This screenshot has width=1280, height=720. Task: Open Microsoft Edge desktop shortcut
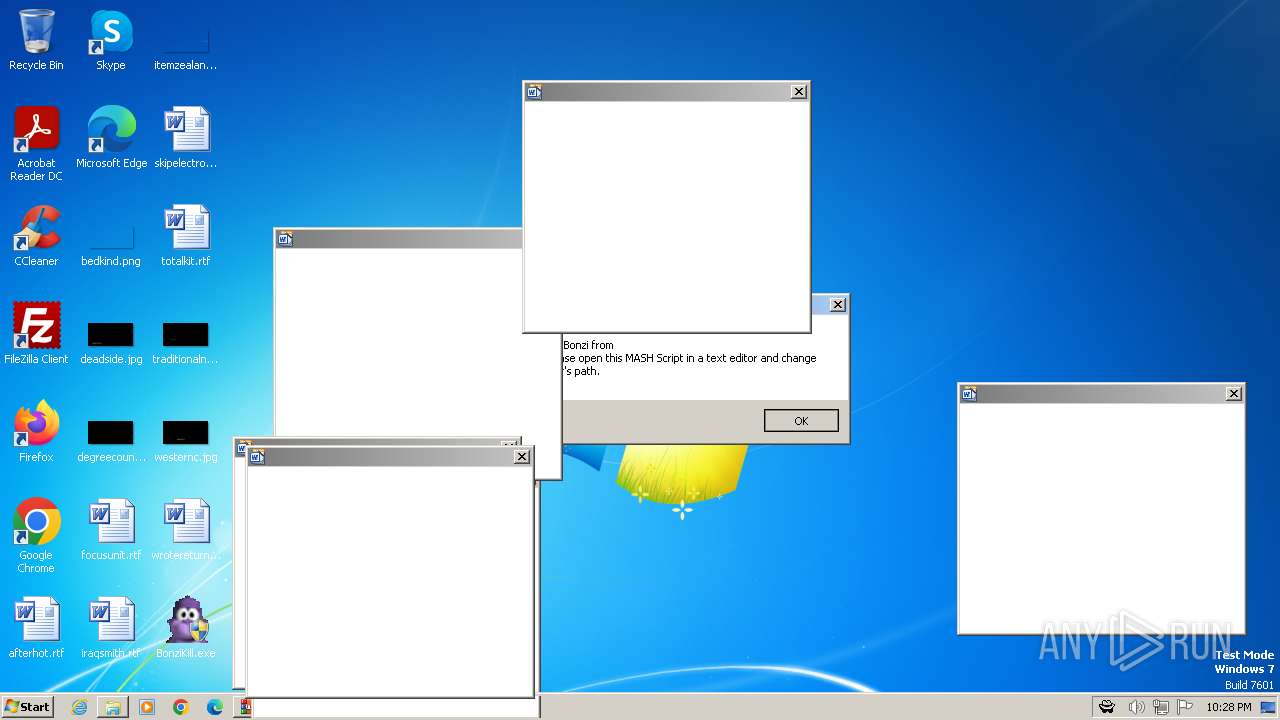click(111, 137)
